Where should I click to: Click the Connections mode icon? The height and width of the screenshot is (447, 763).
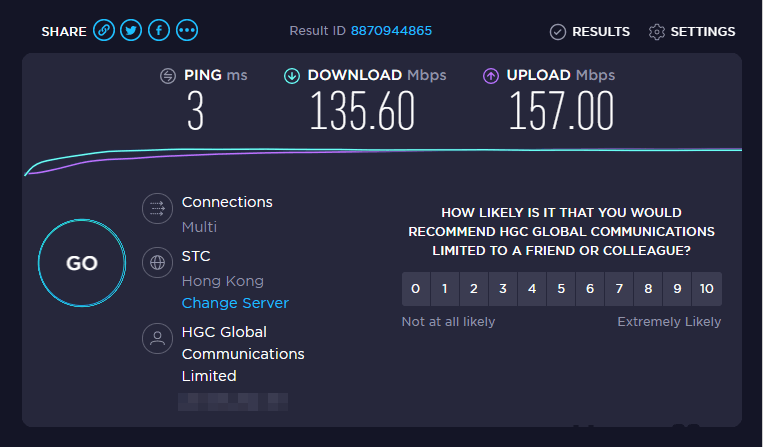click(156, 208)
